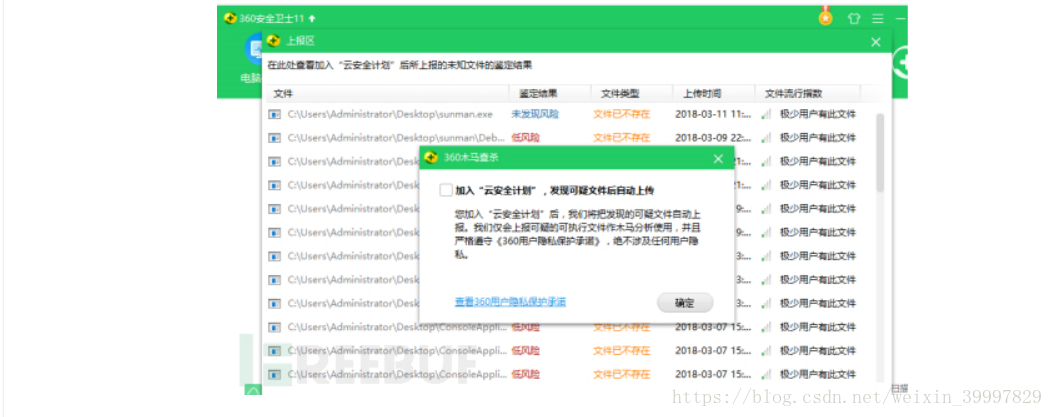Click the 上报区 window logo icon
1053x417 pixels.
273,41
